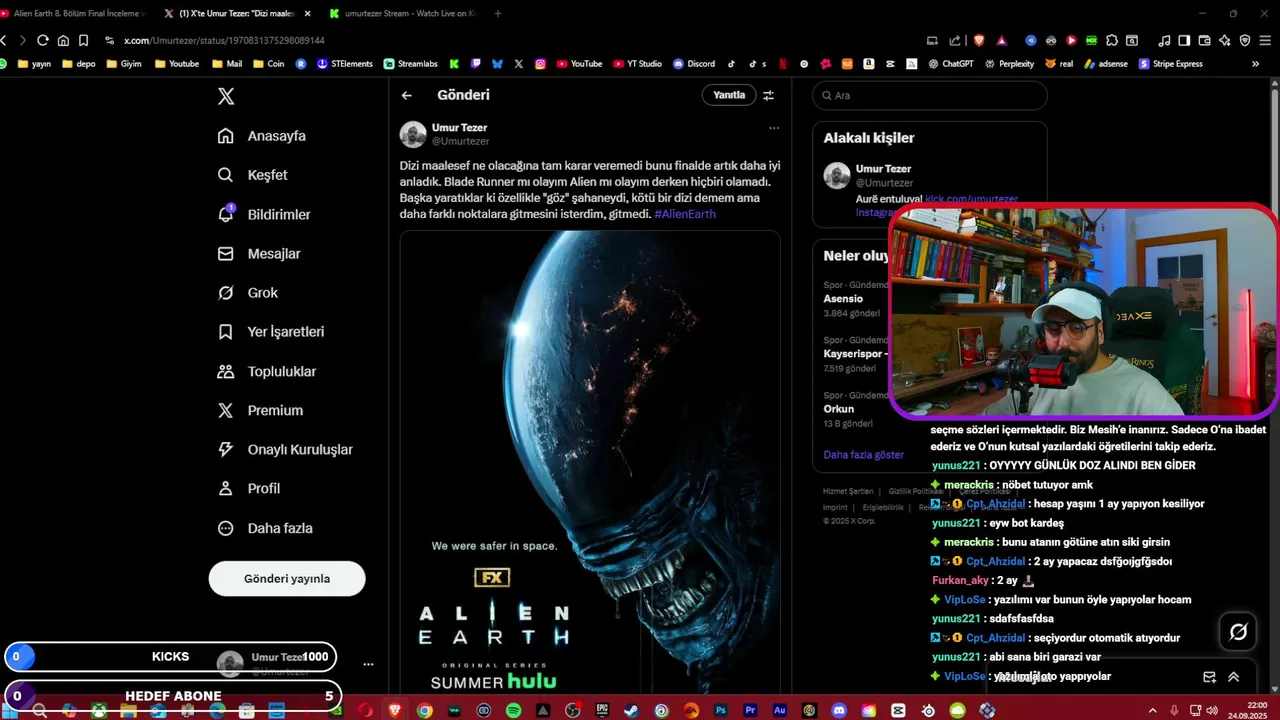Open Keşfet explore page

(x=252, y=175)
